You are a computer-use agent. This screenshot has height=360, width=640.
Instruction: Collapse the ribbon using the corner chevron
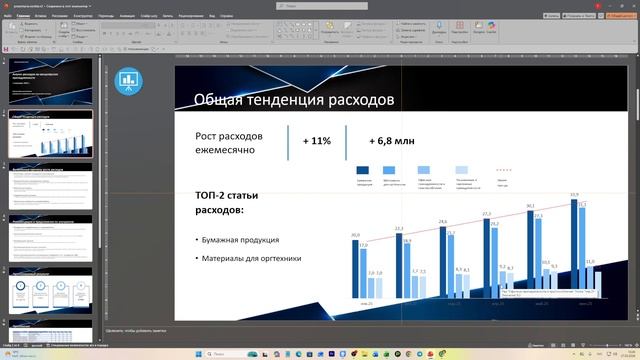point(634,41)
